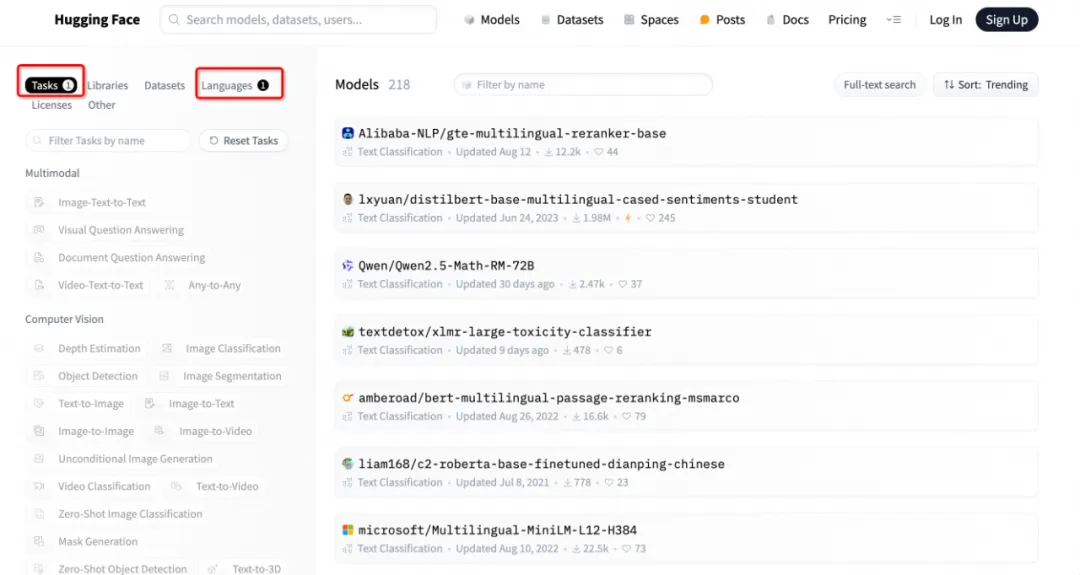Click the textdetox model avatar icon

[348, 332]
